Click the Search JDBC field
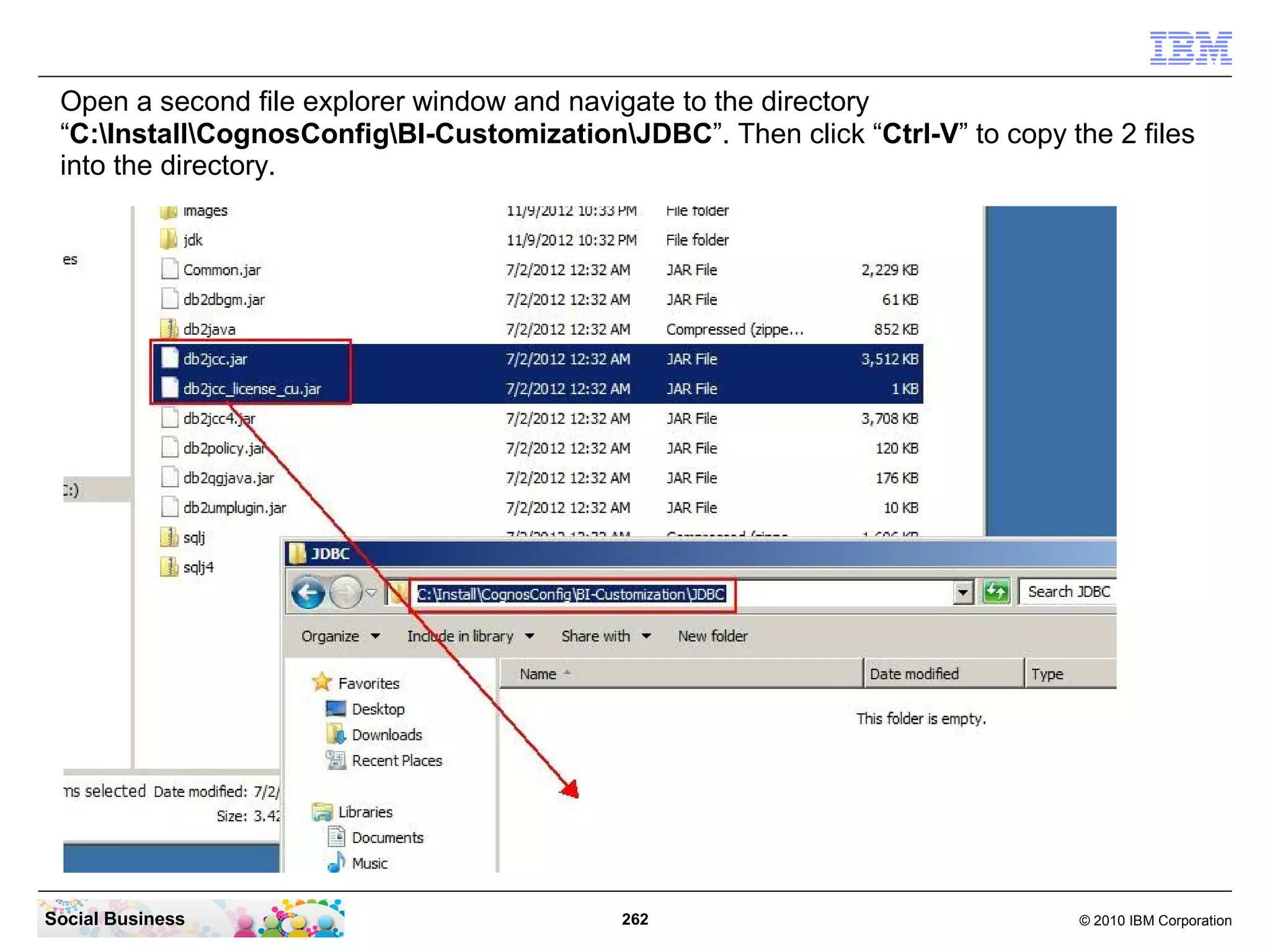This screenshot has width=1270, height=952. click(1068, 592)
